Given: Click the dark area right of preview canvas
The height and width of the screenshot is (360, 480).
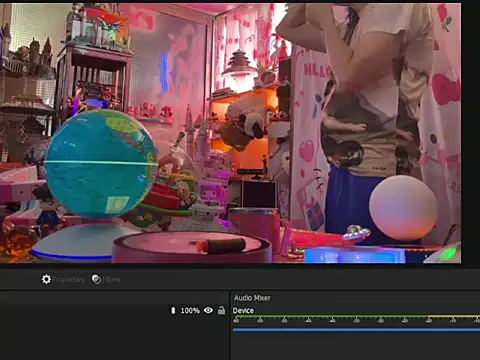Looking at the screenshot, I should pos(471,133).
